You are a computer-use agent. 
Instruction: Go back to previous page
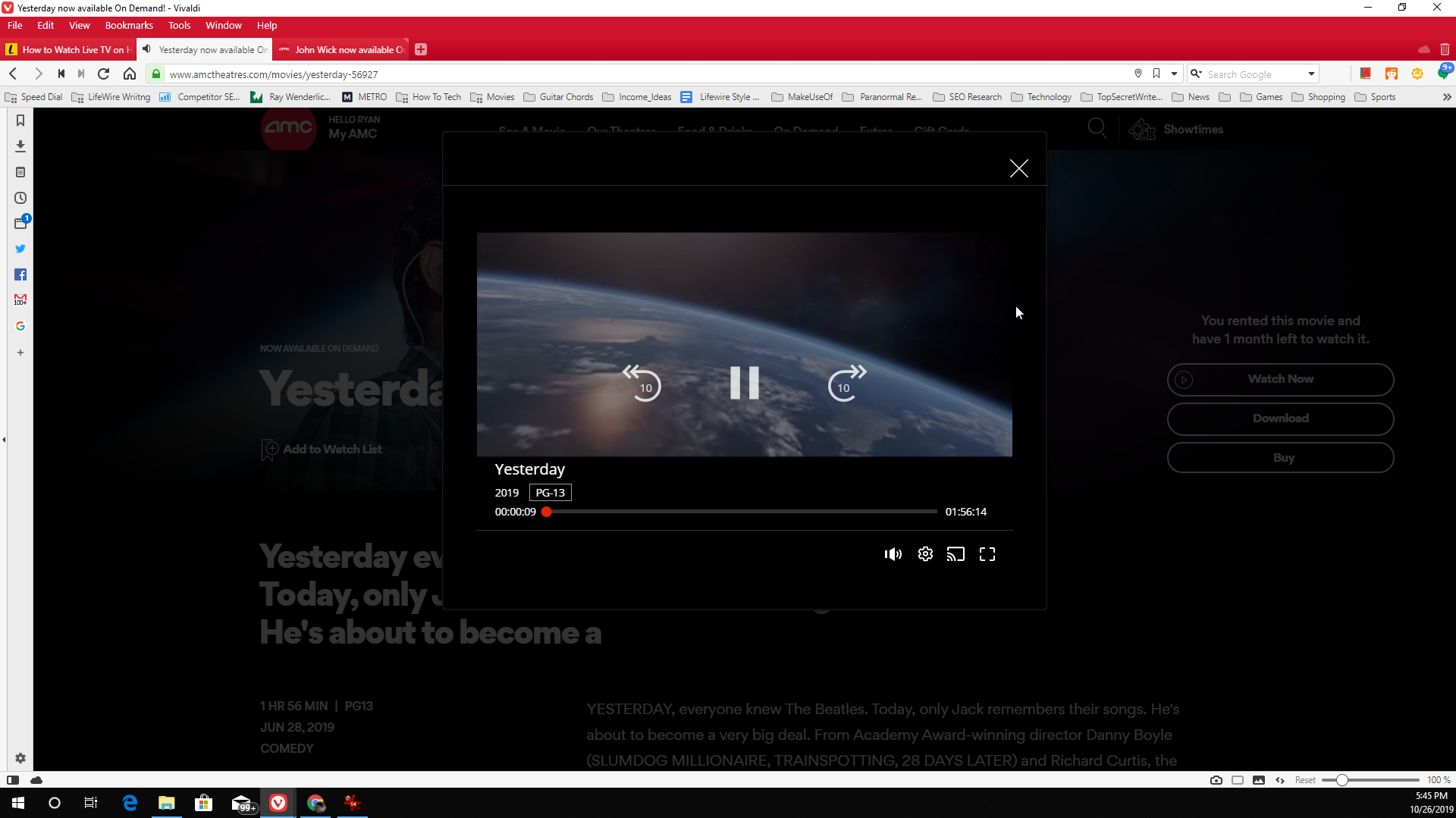pyautogui.click(x=13, y=74)
